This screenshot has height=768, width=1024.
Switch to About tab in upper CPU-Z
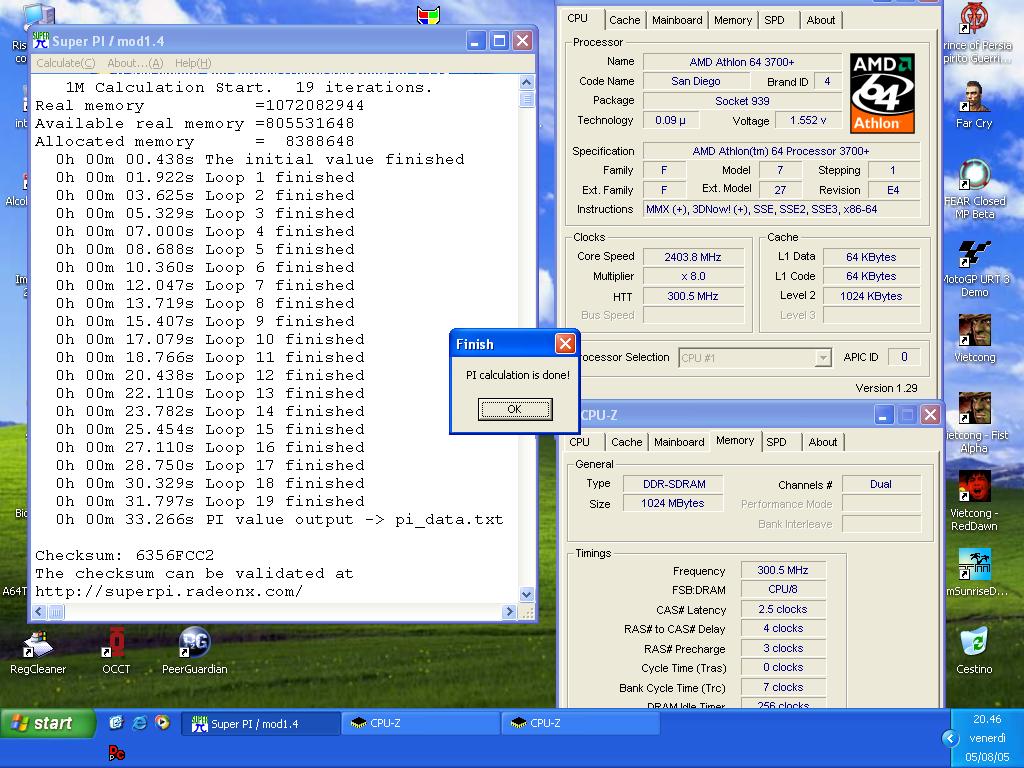click(821, 20)
